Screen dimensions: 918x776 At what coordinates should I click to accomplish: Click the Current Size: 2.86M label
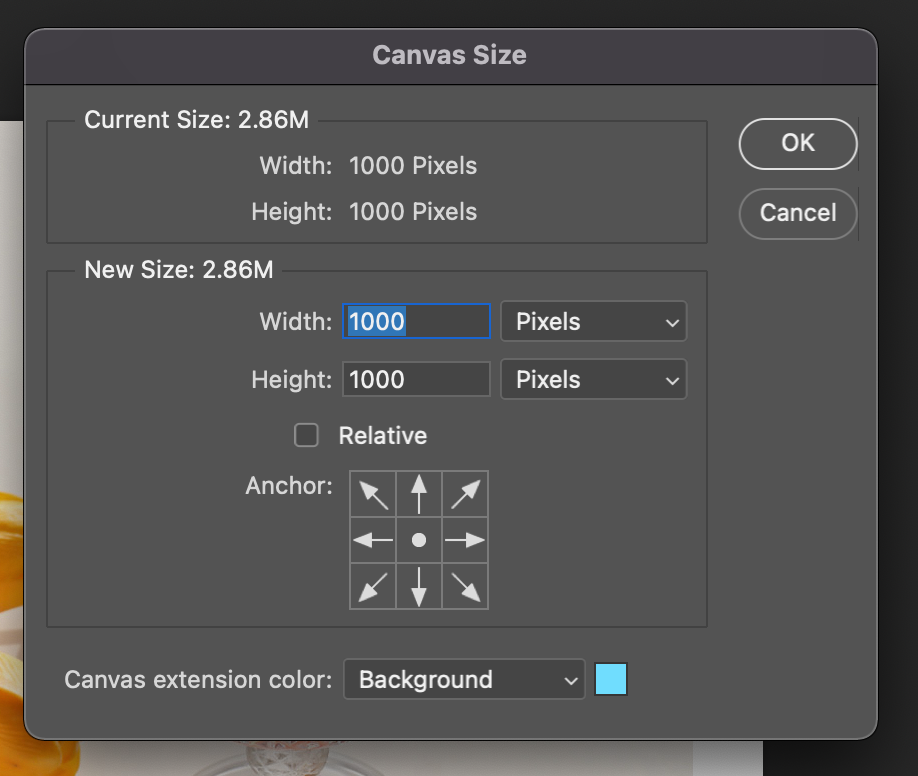click(x=197, y=120)
